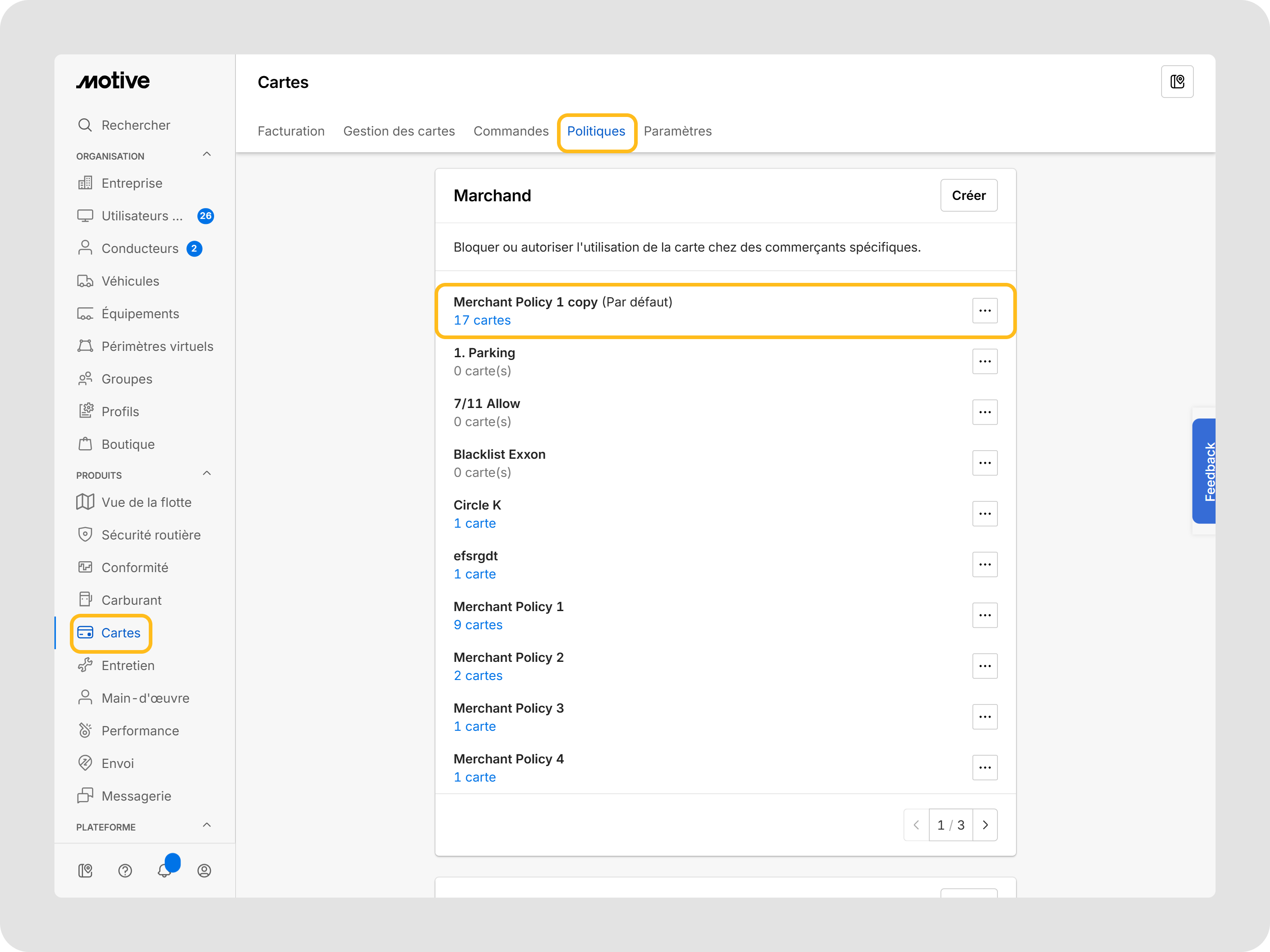Viewport: 1270px width, 952px height.
Task: Open options menu for Merchant Policy 4
Action: coord(985,767)
